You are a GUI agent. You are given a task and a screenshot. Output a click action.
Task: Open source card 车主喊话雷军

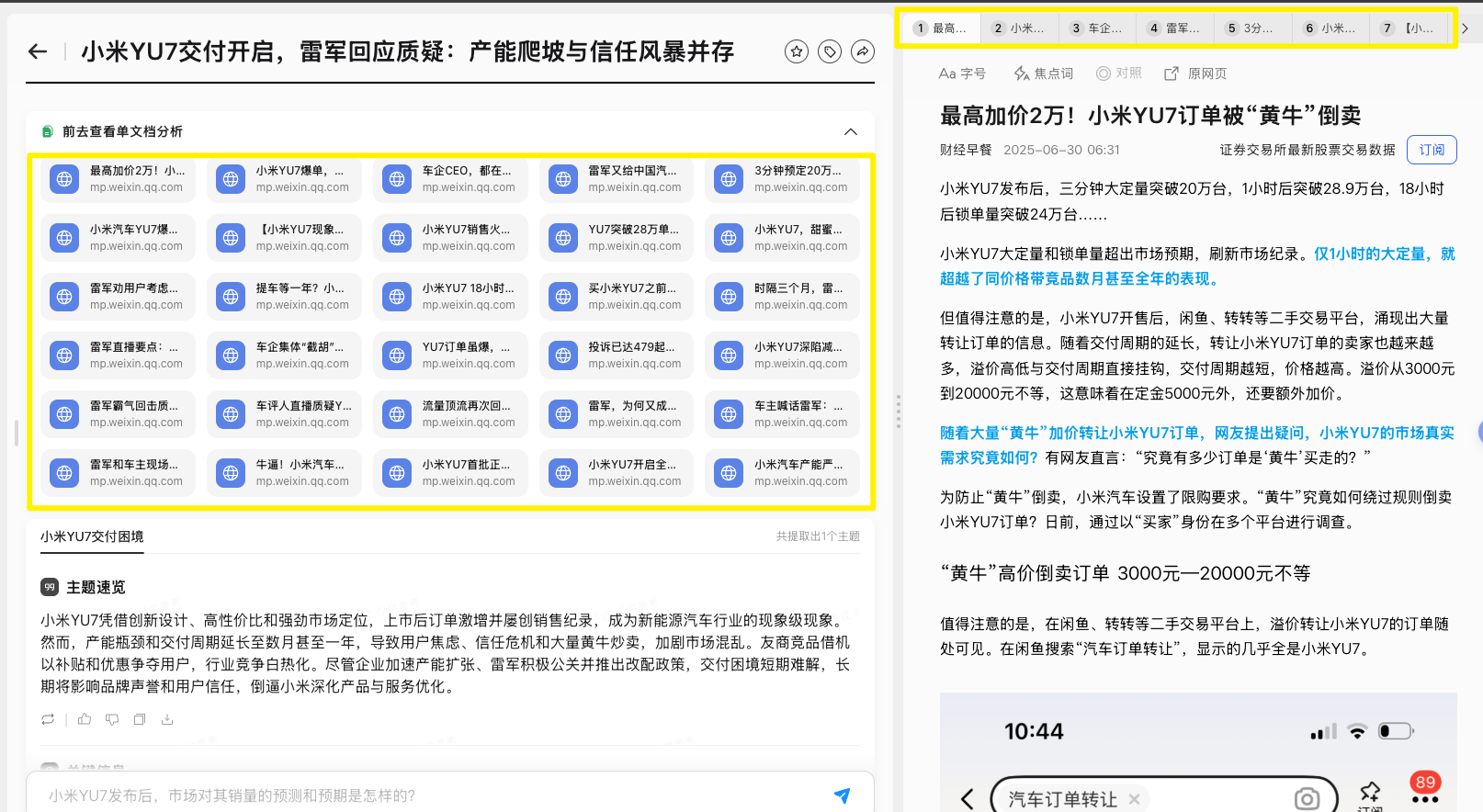click(x=783, y=414)
